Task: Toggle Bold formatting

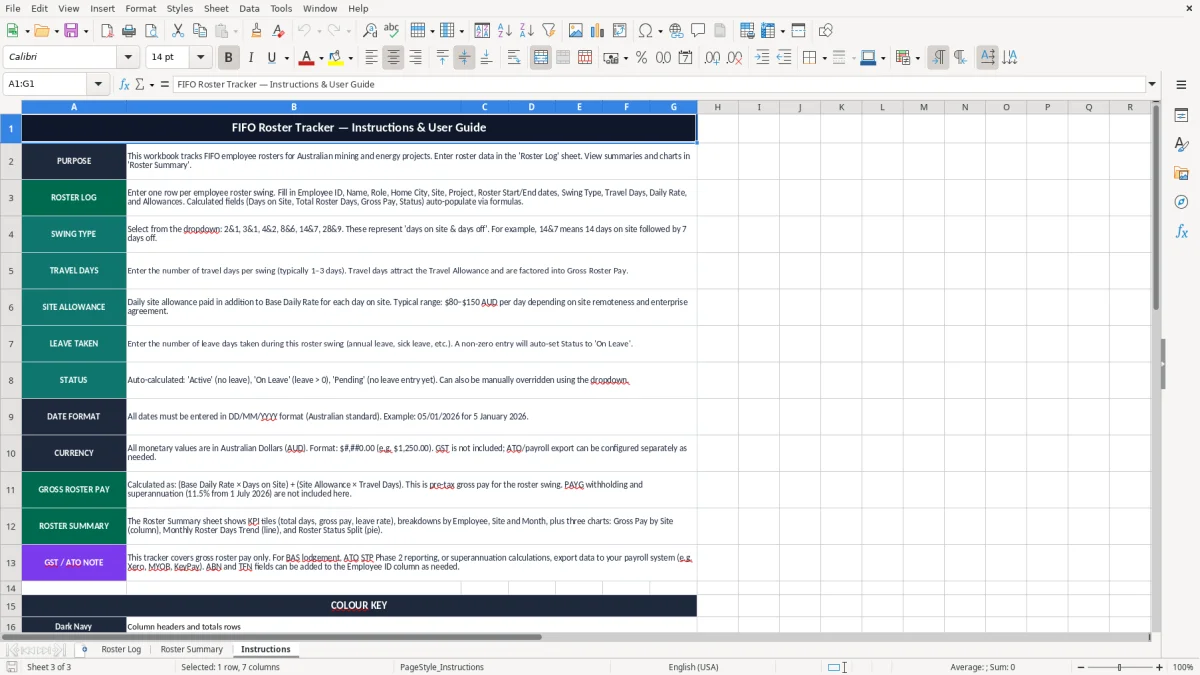Action: [x=229, y=58]
